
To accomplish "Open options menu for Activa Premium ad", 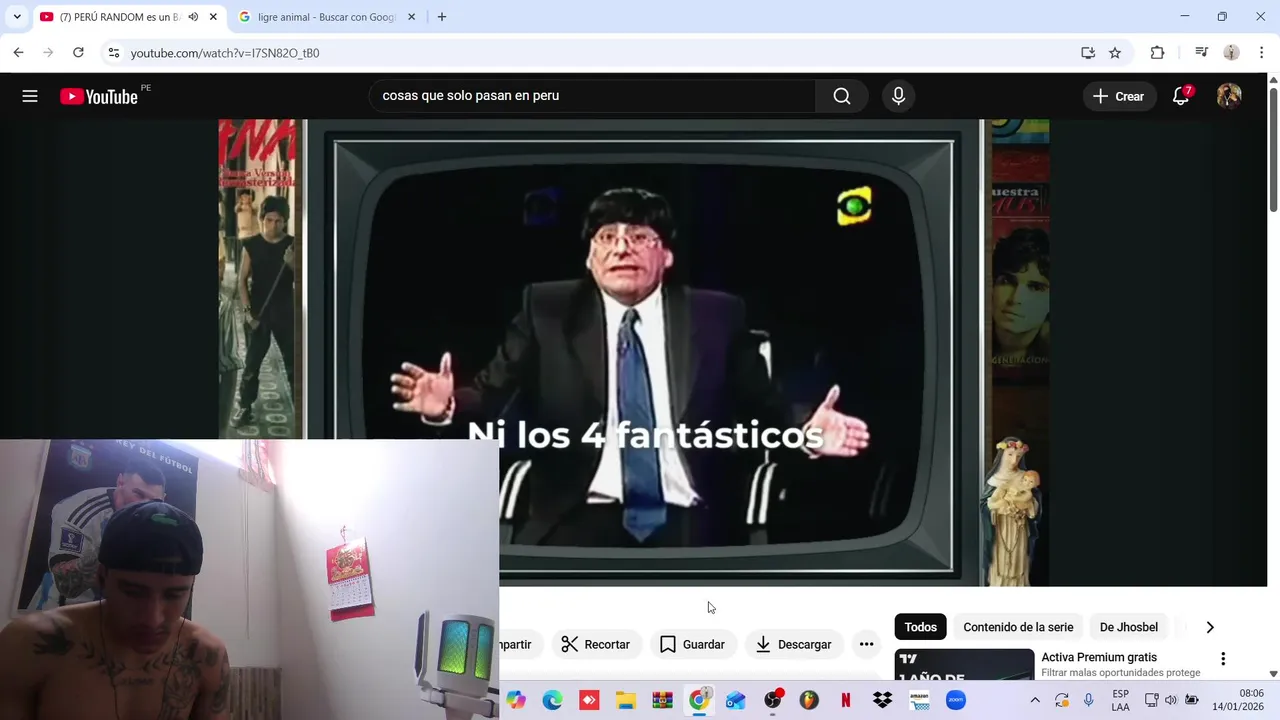I will (1223, 659).
